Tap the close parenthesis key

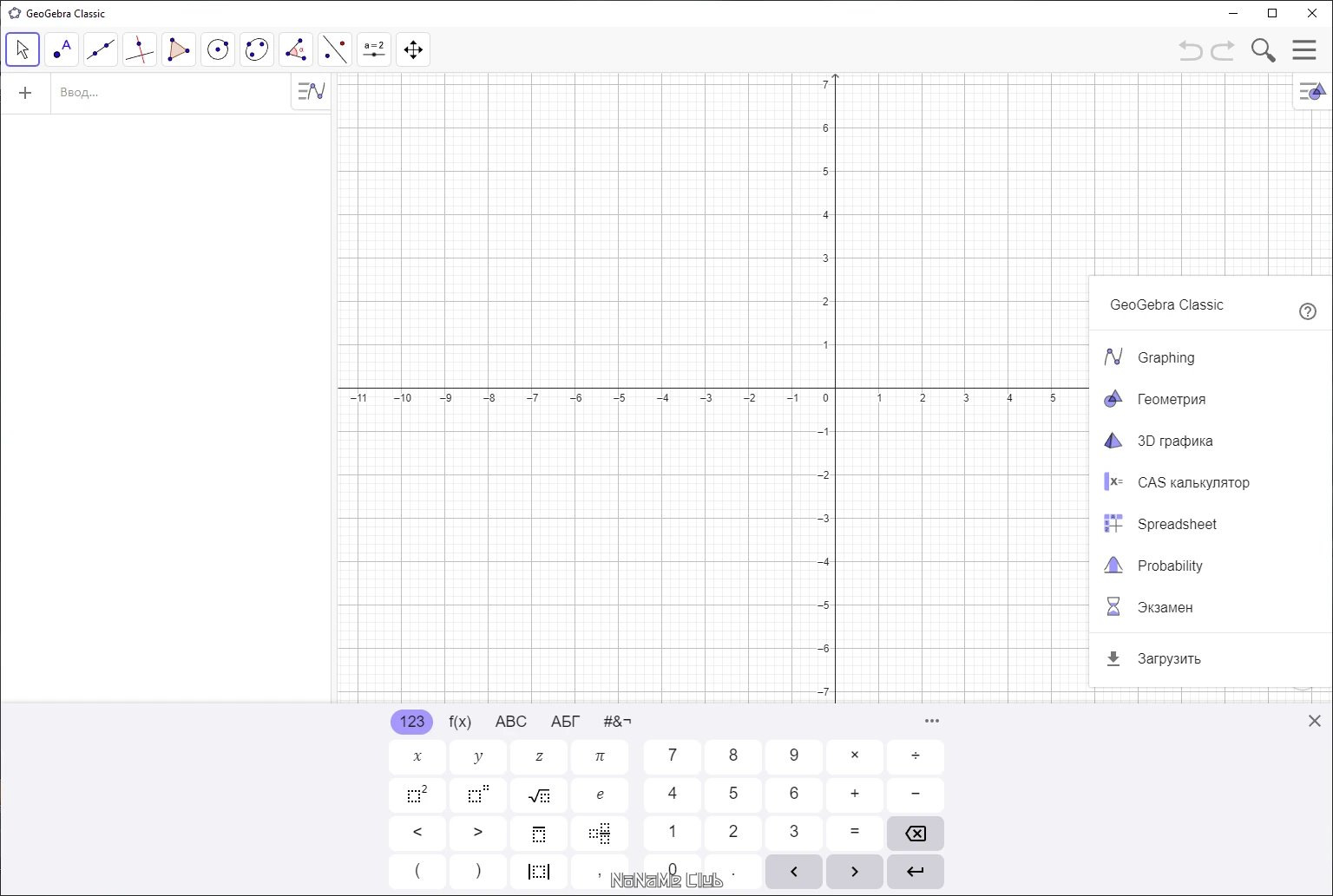(x=478, y=871)
